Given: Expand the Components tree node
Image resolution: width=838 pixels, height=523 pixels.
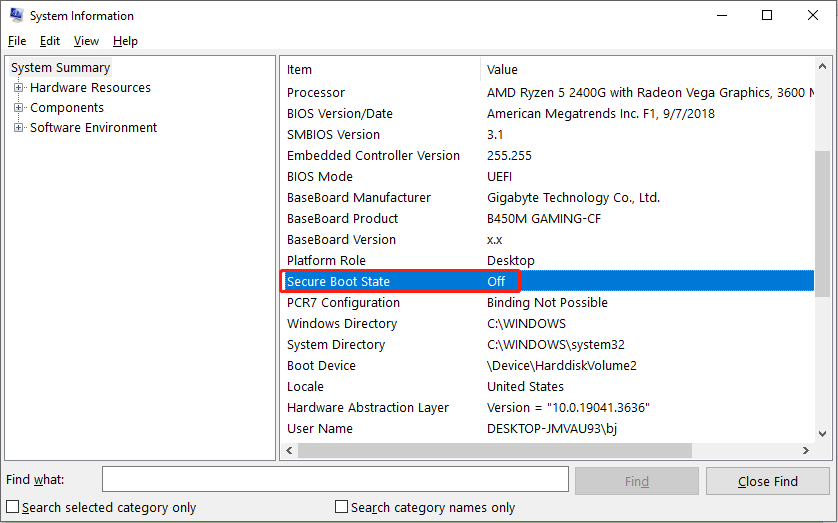Looking at the screenshot, I should [x=18, y=108].
